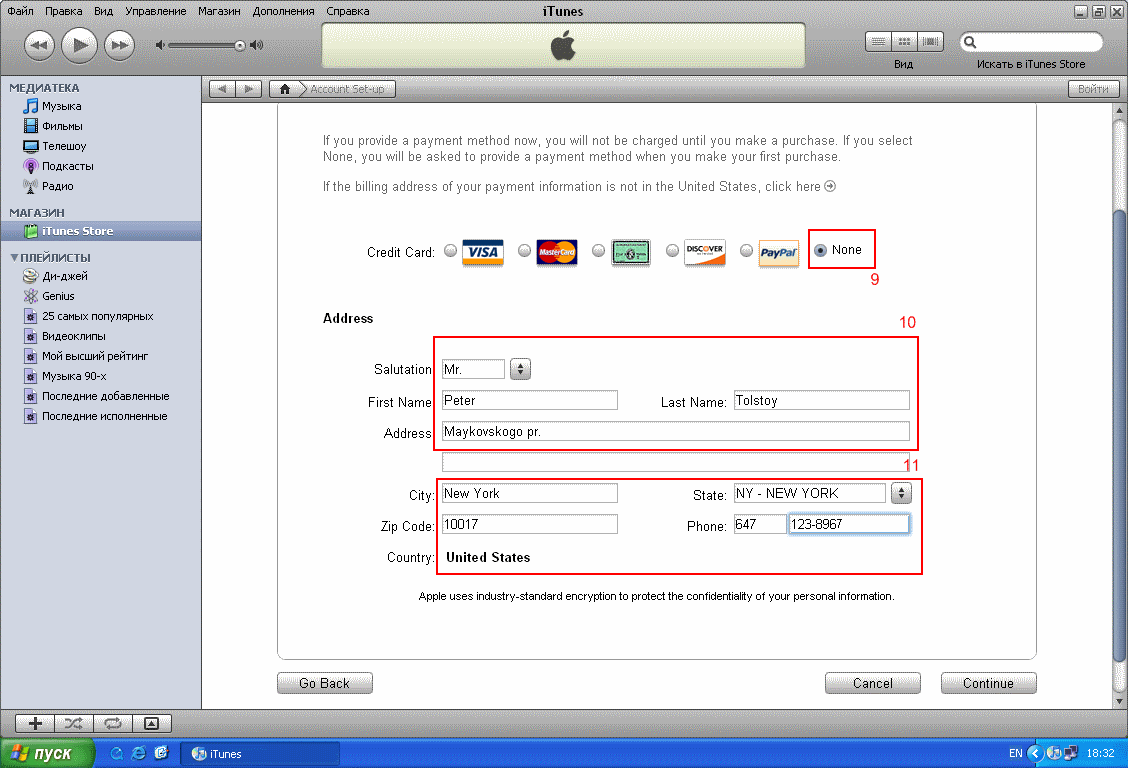Open the Правка menu
Screen dimensions: 1128x768
pyautogui.click(x=64, y=11)
